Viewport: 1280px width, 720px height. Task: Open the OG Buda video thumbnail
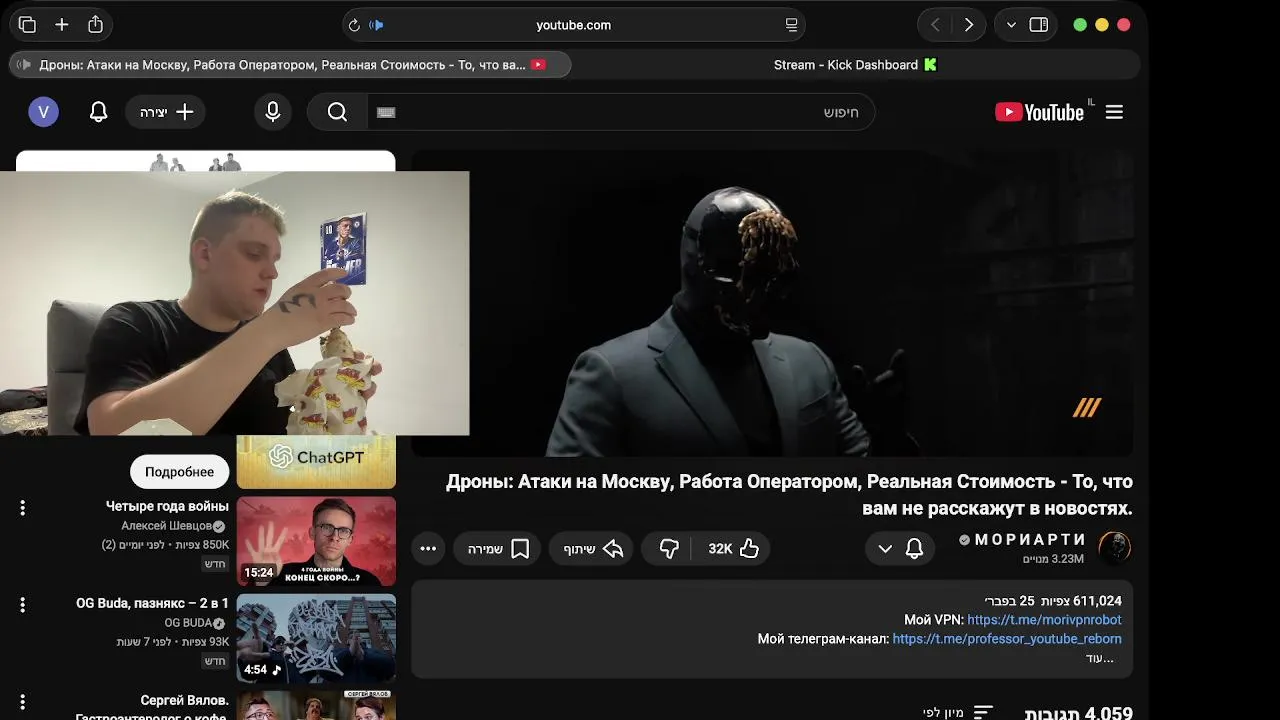pyautogui.click(x=316, y=638)
